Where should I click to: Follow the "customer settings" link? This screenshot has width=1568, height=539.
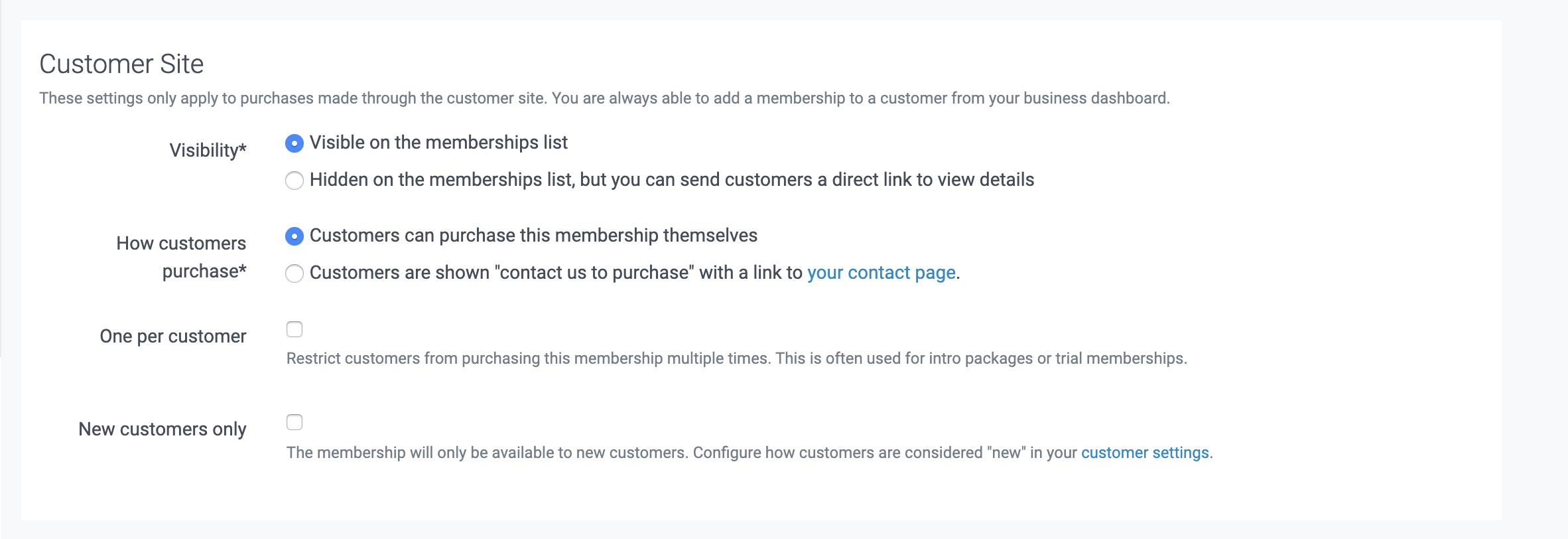(x=1145, y=453)
